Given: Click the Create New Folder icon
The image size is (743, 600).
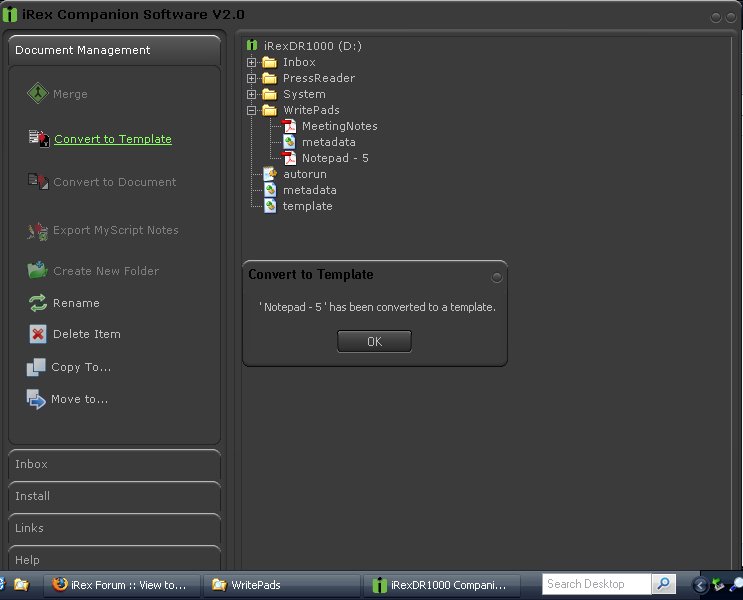Looking at the screenshot, I should (x=37, y=270).
